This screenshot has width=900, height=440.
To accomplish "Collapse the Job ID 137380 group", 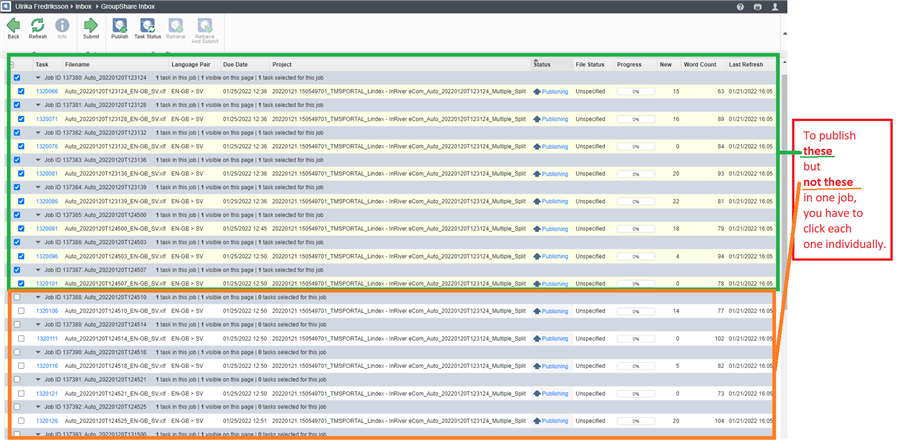I will (x=38, y=77).
